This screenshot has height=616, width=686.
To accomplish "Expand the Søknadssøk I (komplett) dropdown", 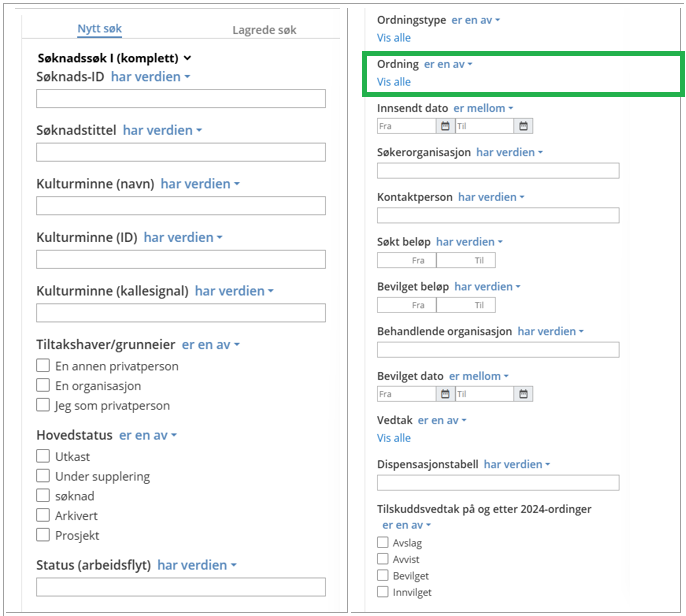I will (x=186, y=59).
